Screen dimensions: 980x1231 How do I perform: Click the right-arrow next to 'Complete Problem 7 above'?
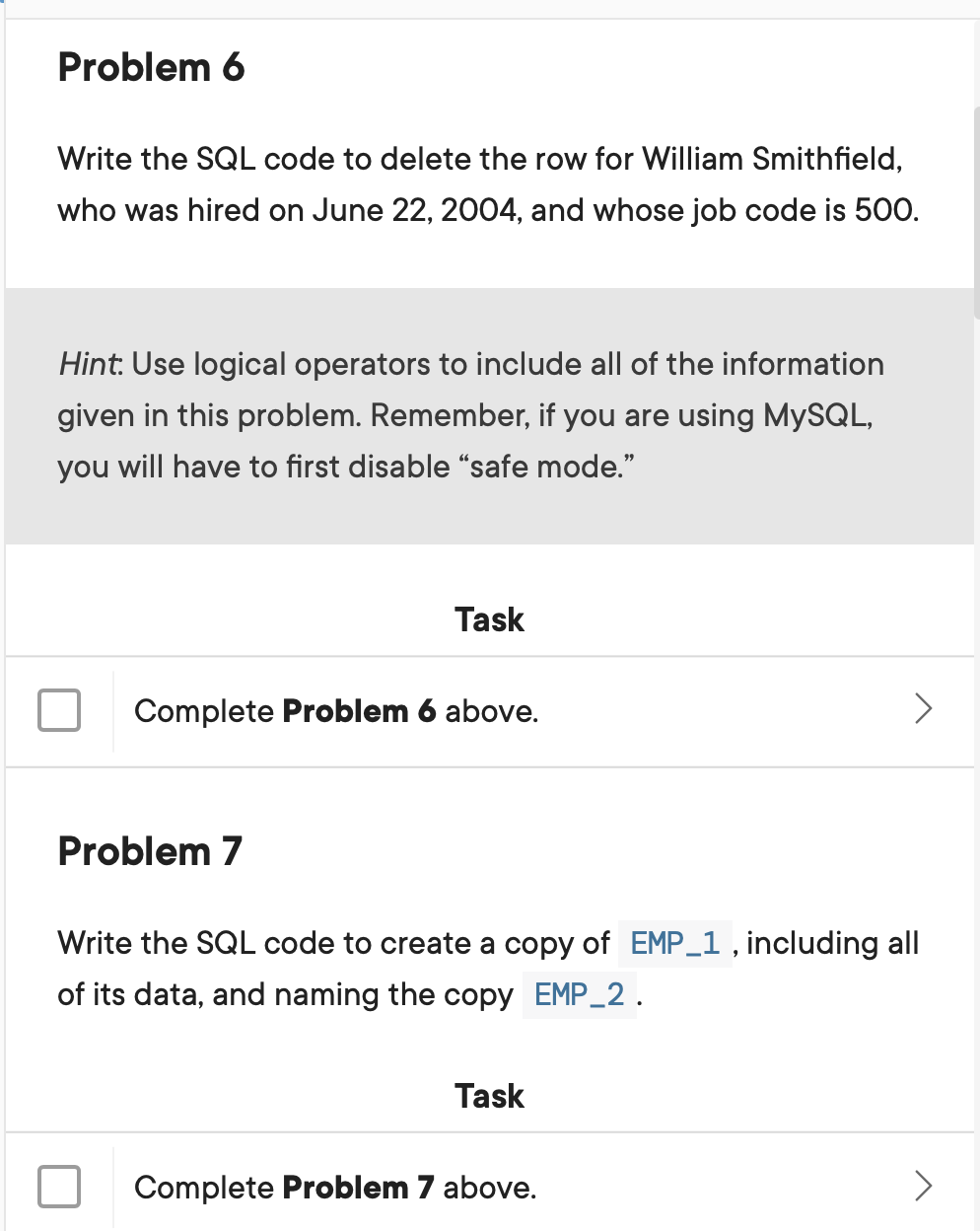pyautogui.click(x=923, y=1186)
